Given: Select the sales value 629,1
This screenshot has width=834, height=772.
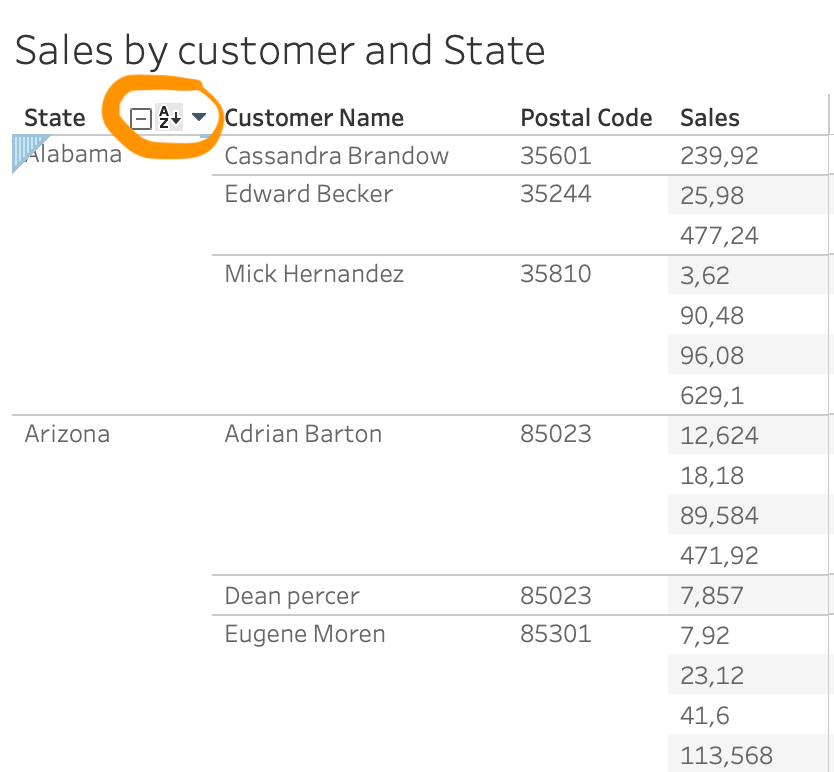Looking at the screenshot, I should coord(712,395).
